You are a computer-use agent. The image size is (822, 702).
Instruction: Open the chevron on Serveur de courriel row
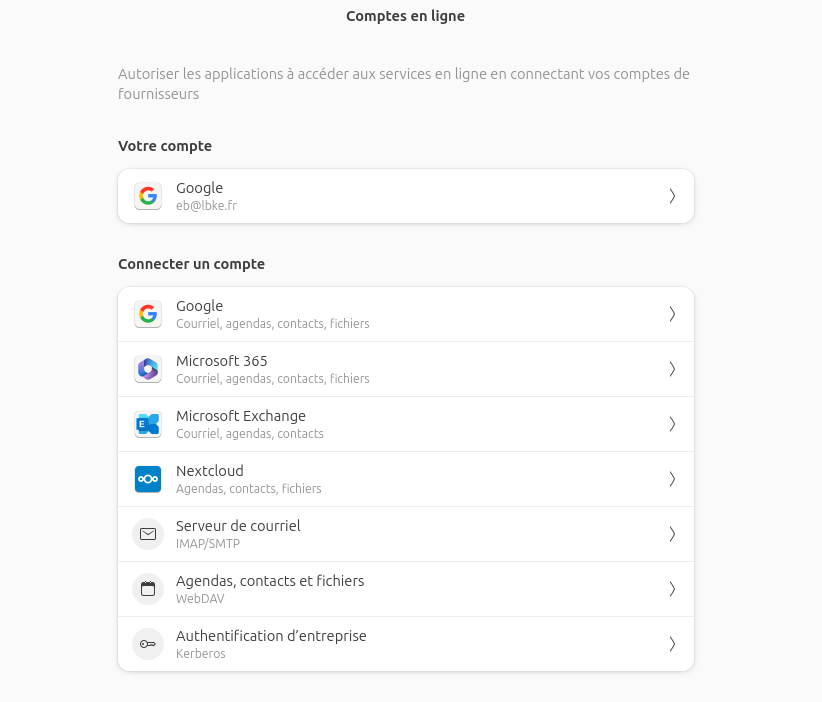pos(672,534)
